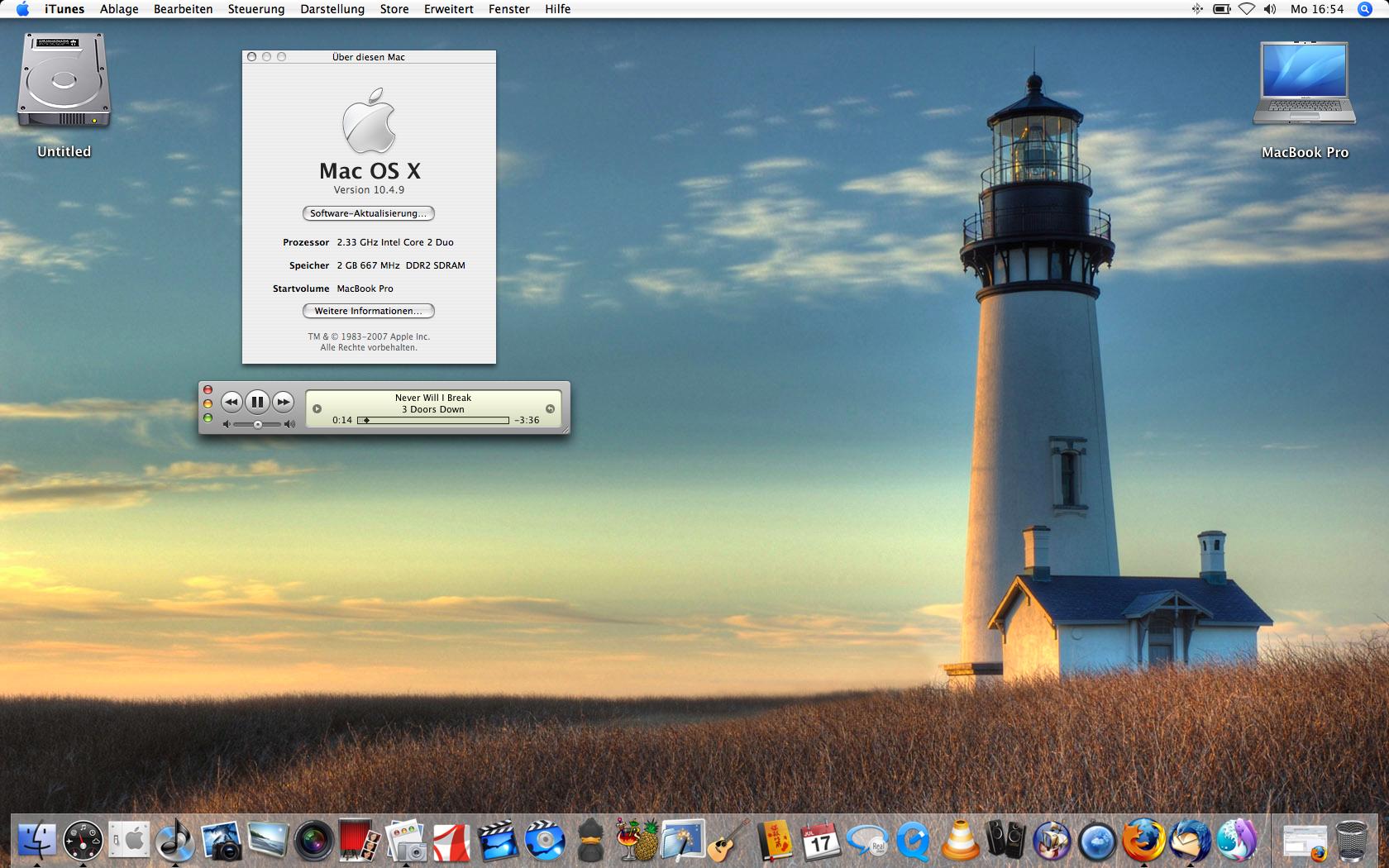Open GarageBand guitar icon in Dock
The width and height of the screenshot is (1389, 868).
(x=728, y=841)
